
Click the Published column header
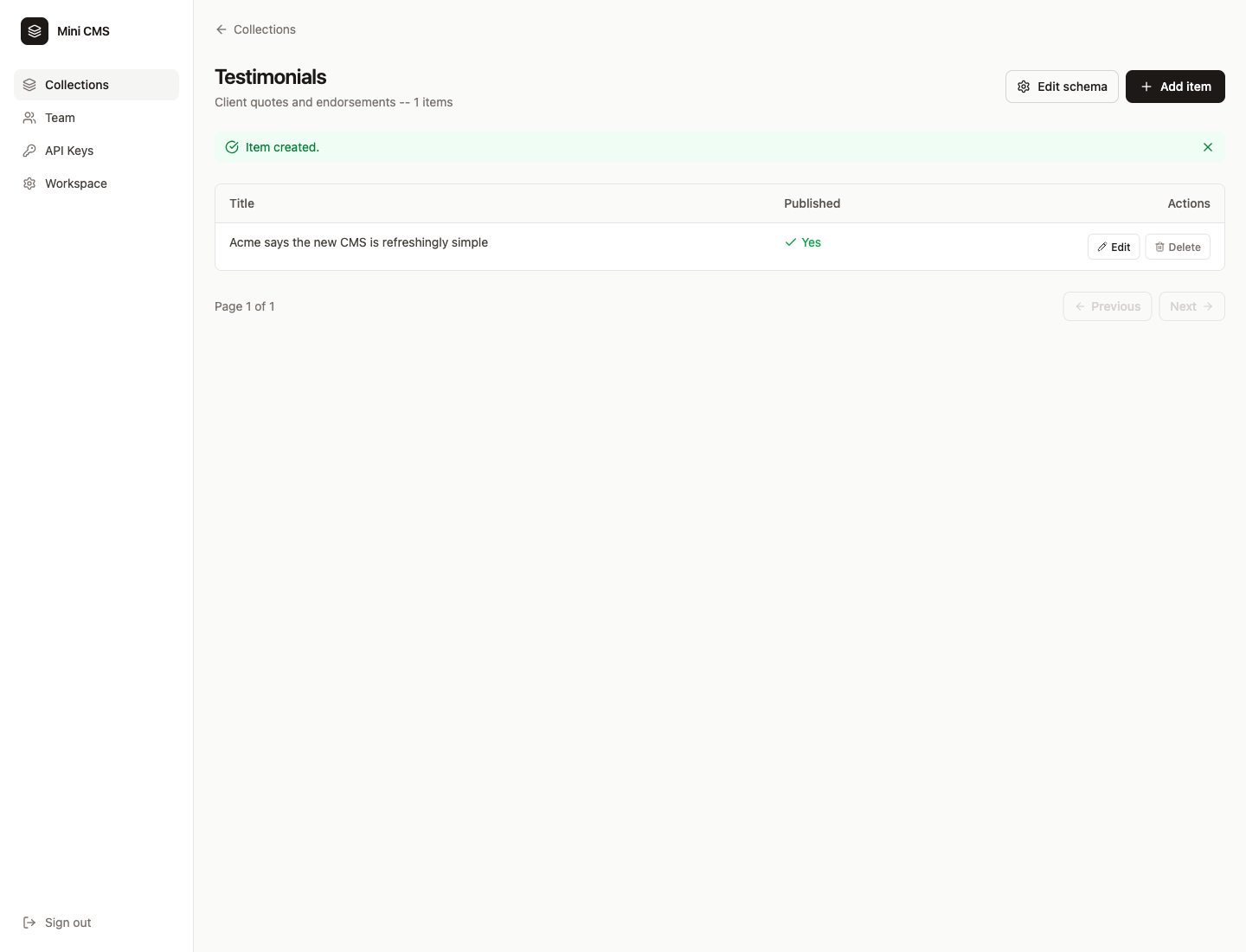[x=812, y=203]
